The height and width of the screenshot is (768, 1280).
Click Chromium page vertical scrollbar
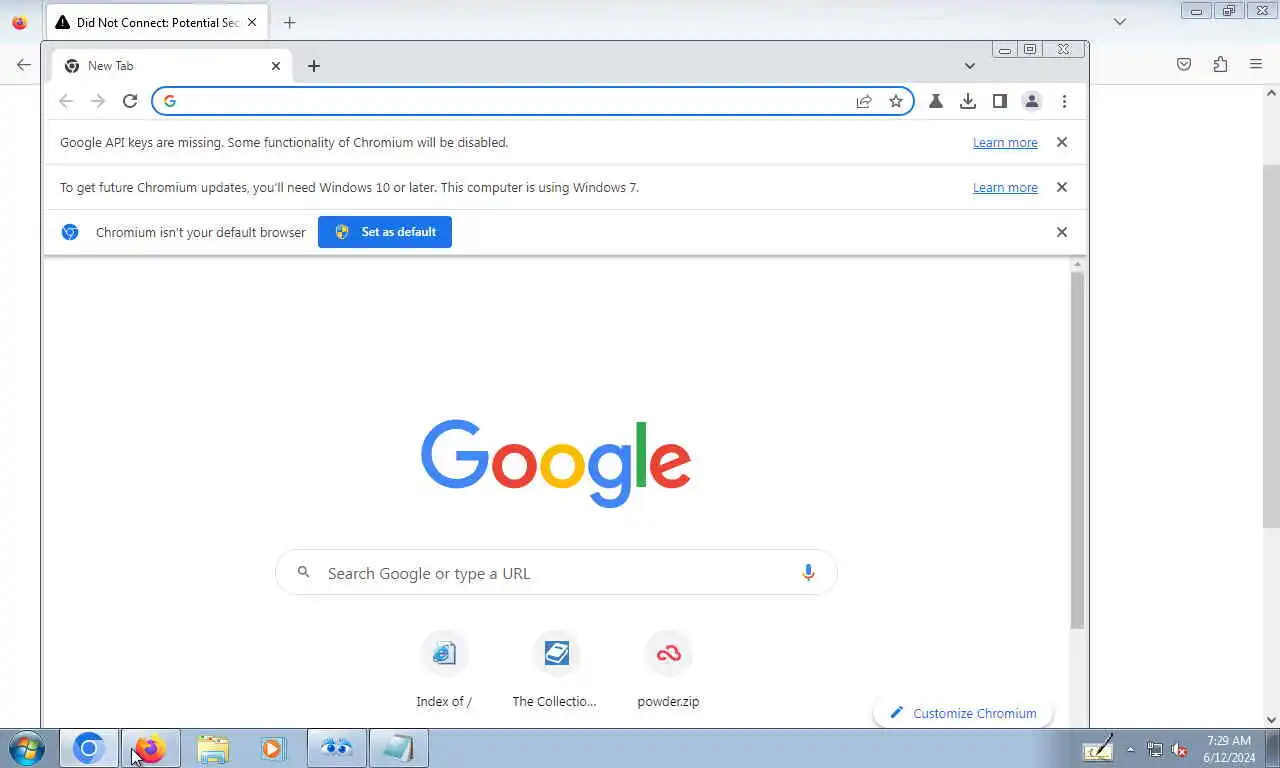point(1077,449)
